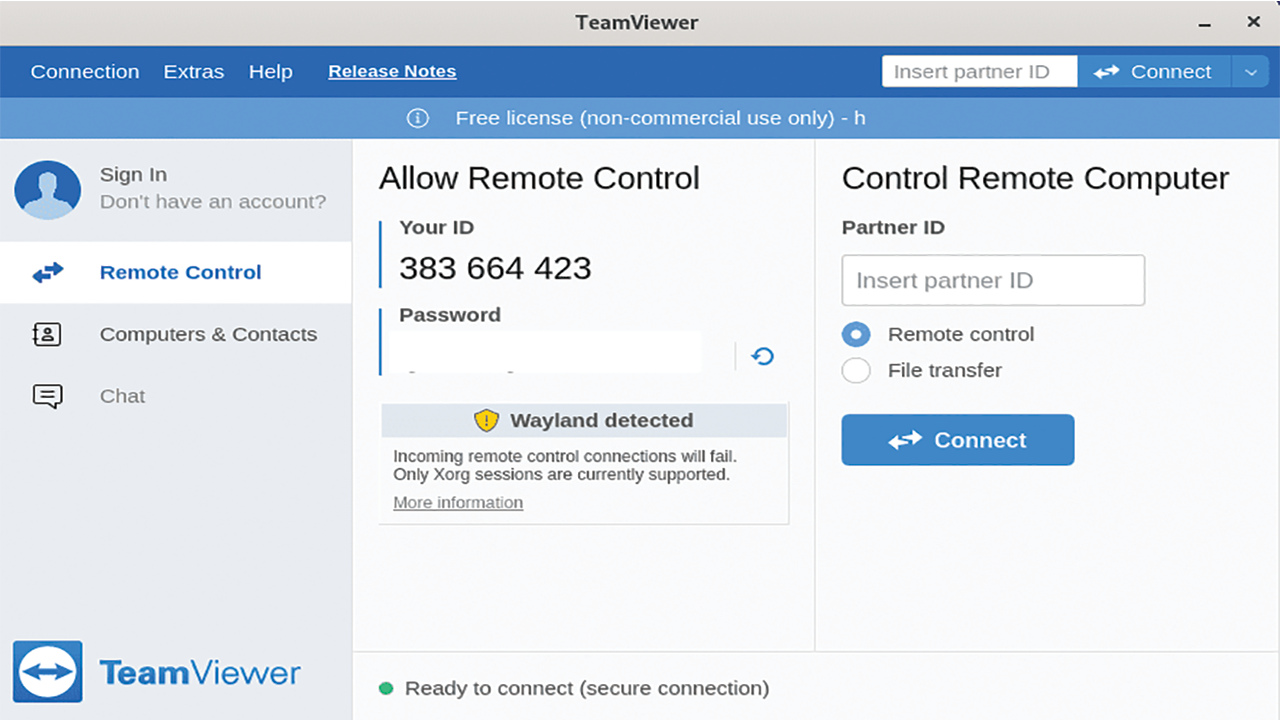This screenshot has height=720, width=1280.
Task: Click the info icon in license banner
Action: point(417,117)
